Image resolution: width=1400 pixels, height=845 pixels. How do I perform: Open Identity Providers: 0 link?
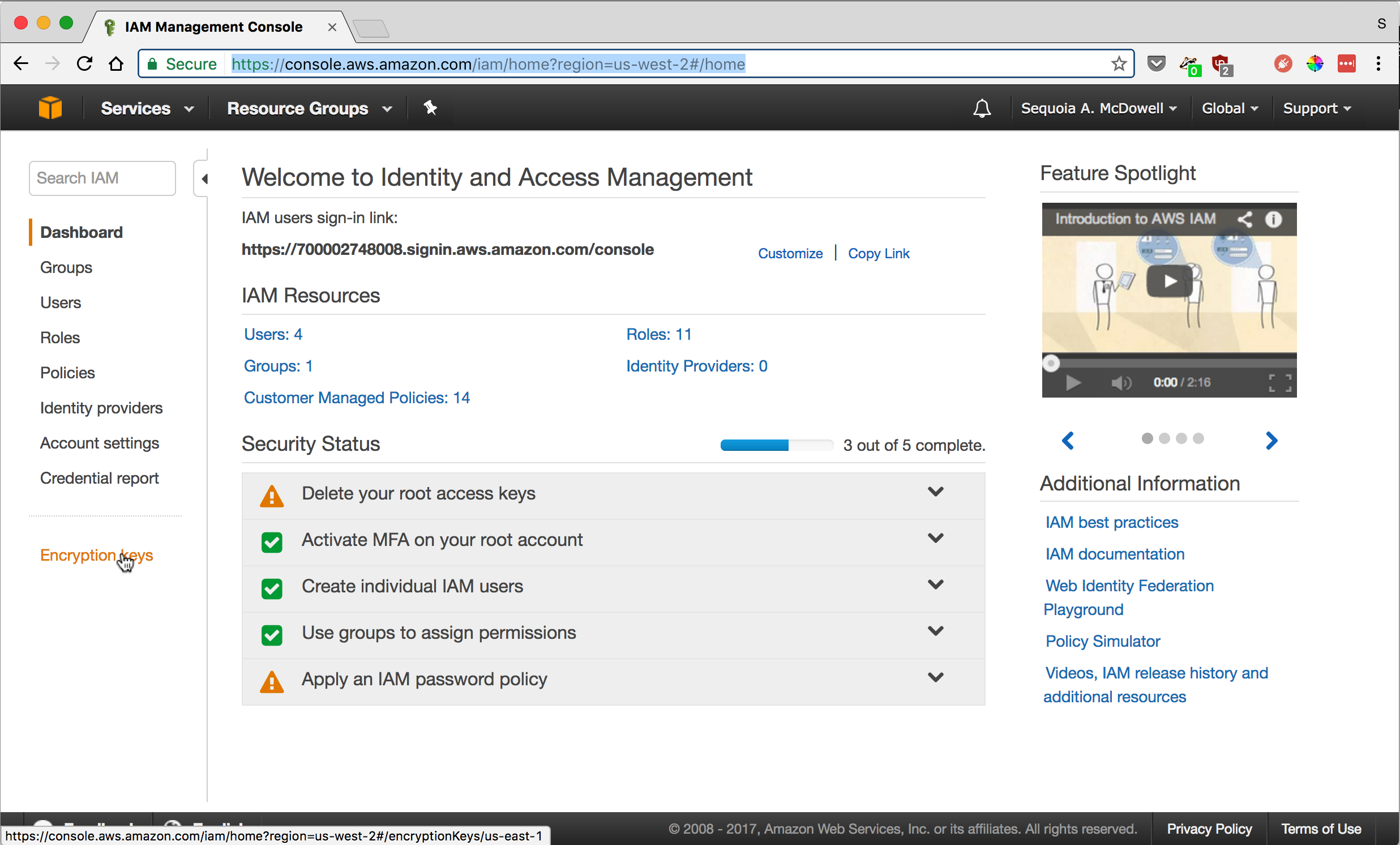(696, 366)
